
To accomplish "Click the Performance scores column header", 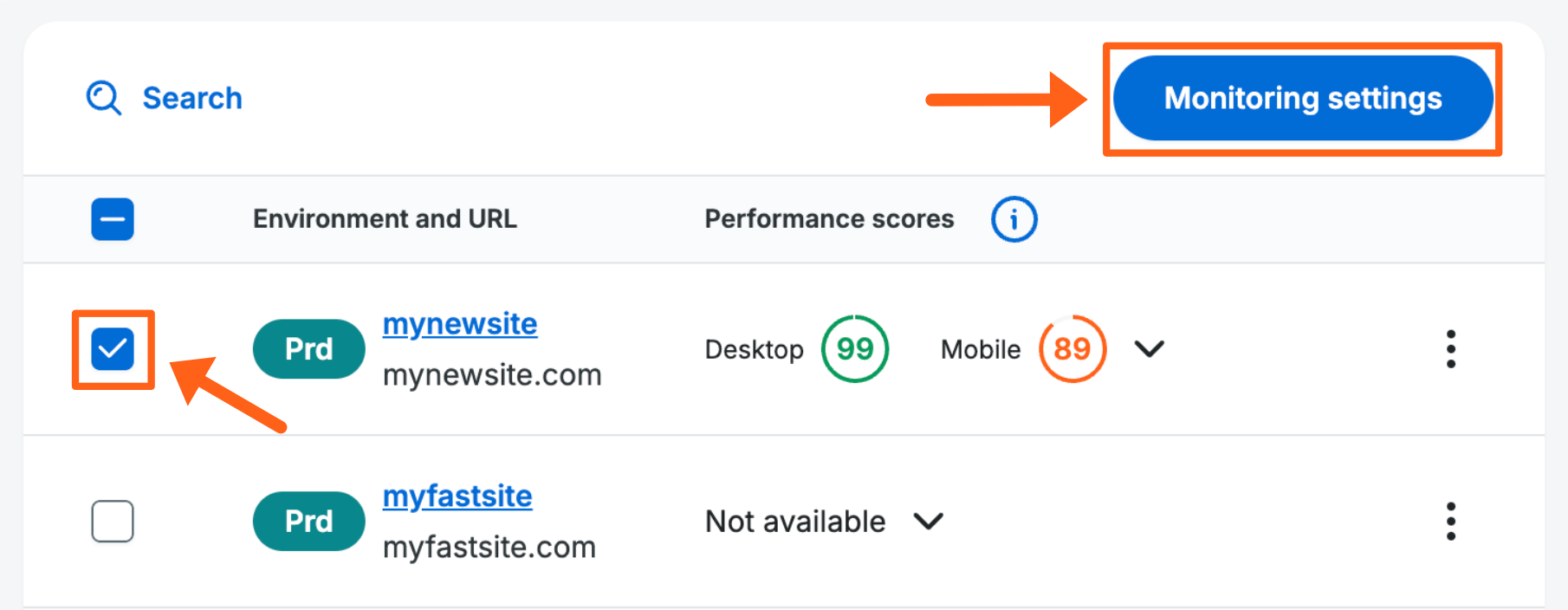I will coord(828,218).
